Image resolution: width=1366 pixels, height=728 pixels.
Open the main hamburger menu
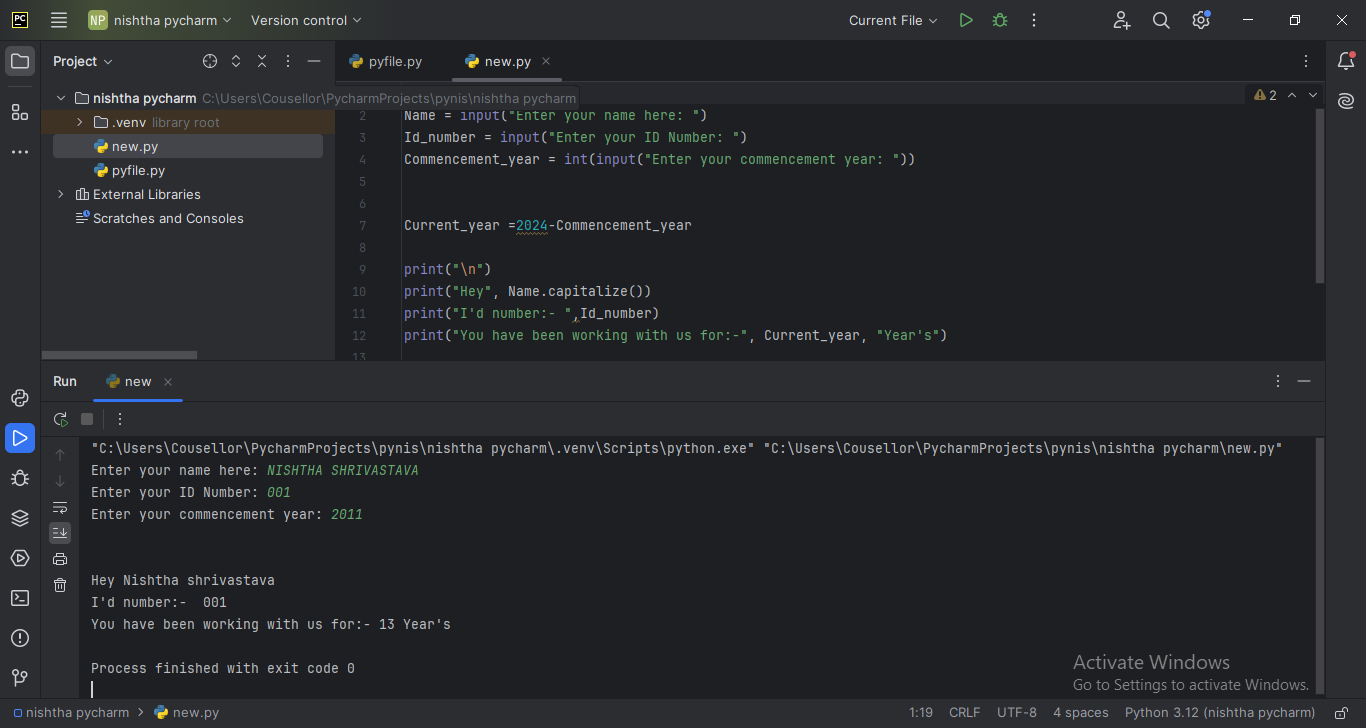(x=59, y=20)
